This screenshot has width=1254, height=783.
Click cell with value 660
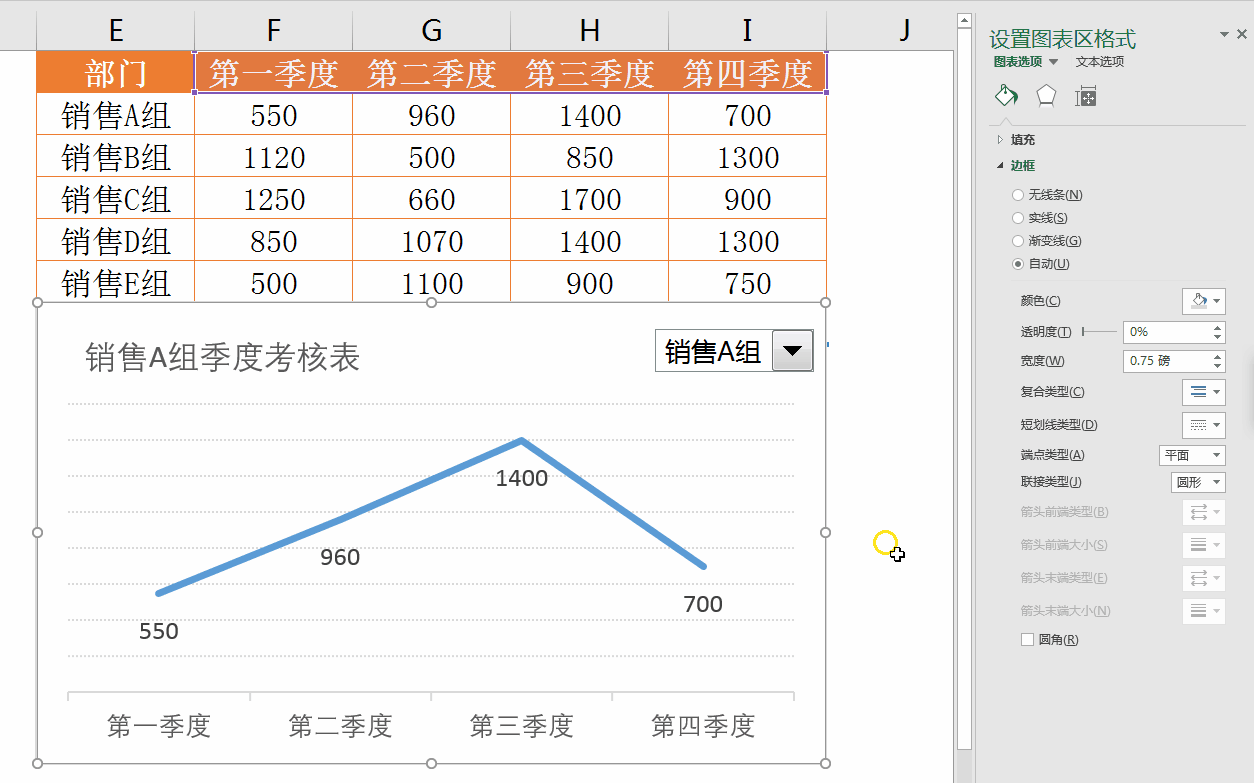[432, 199]
